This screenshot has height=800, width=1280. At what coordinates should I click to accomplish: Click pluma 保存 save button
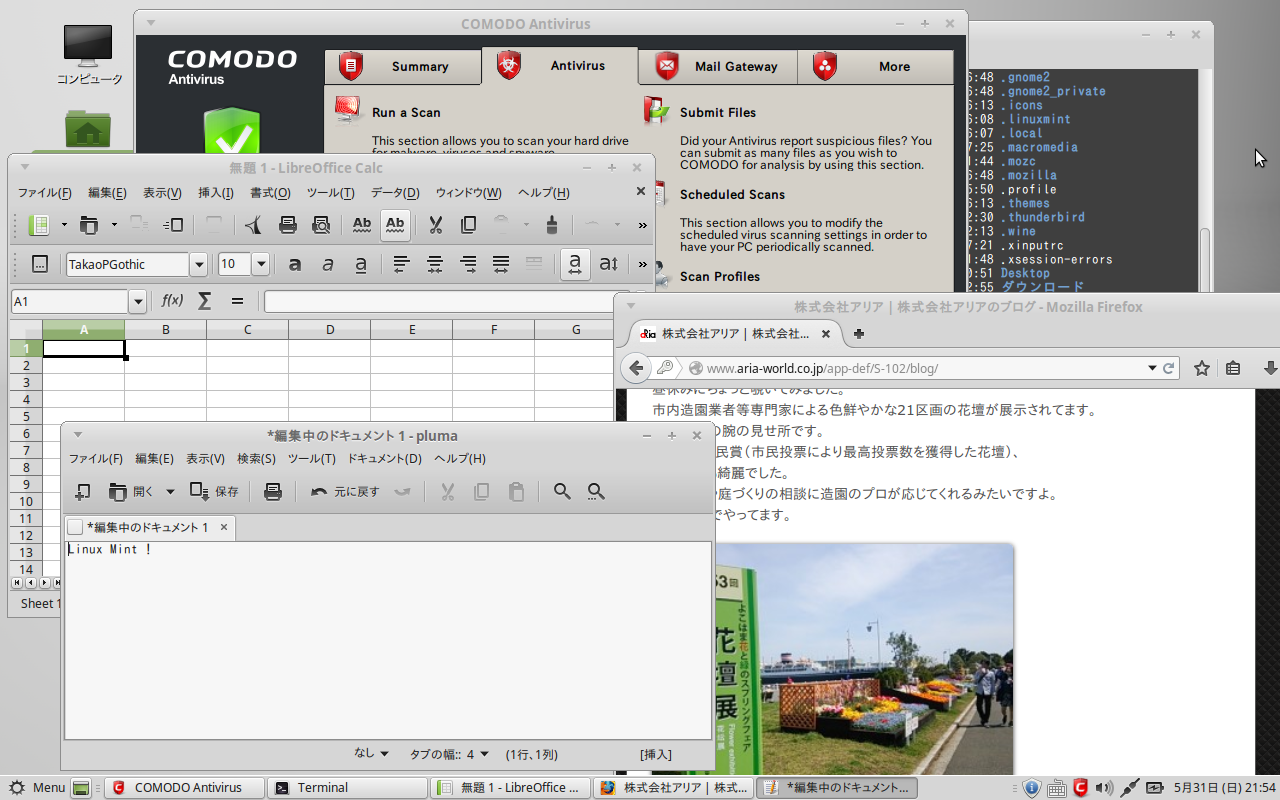215,492
